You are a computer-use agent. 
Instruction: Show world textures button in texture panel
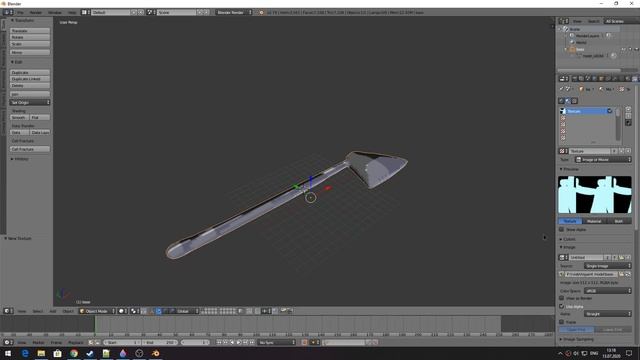pyautogui.click(x=561, y=100)
